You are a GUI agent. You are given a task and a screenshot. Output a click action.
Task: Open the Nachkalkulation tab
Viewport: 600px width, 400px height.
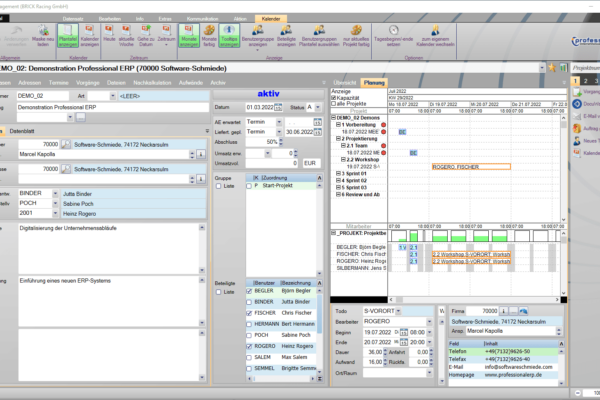[x=152, y=83]
